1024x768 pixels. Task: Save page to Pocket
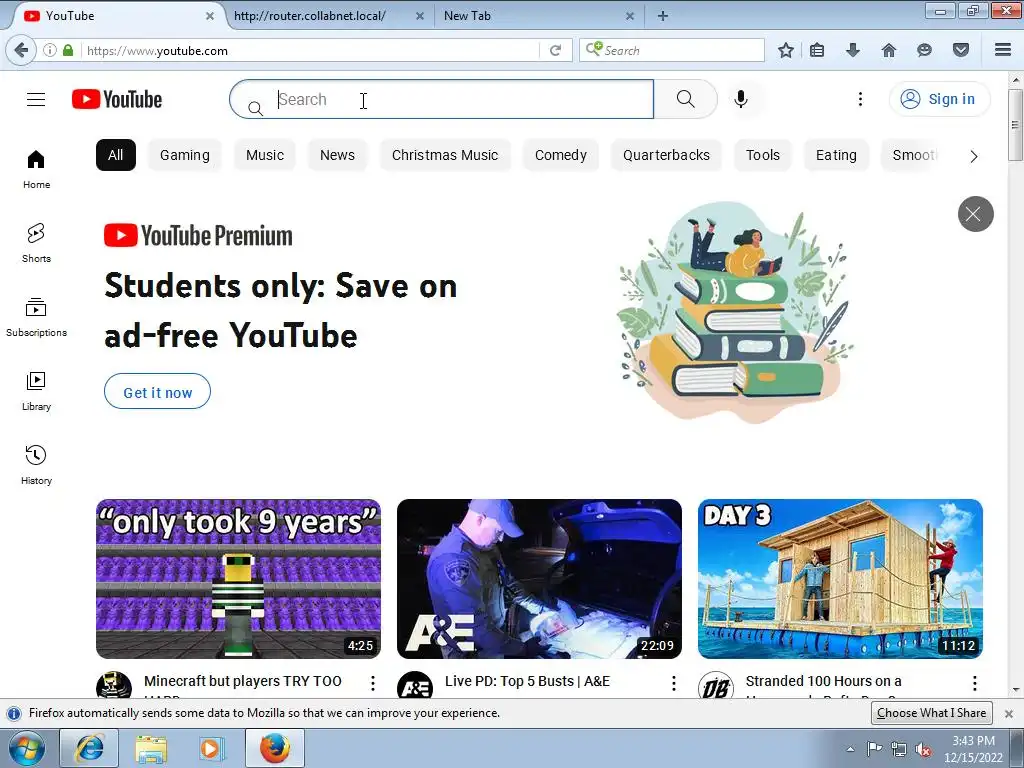click(961, 50)
